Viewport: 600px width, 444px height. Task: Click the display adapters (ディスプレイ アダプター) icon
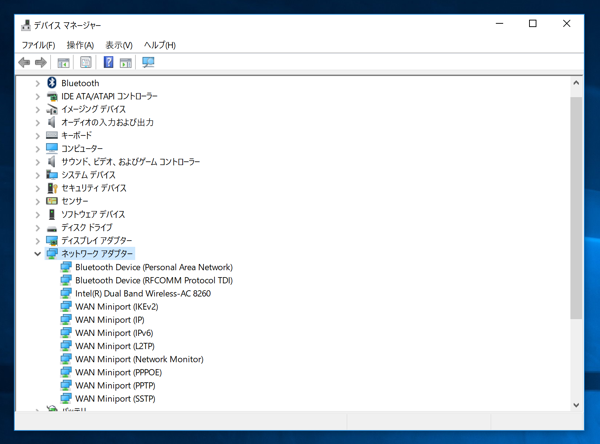(x=52, y=240)
